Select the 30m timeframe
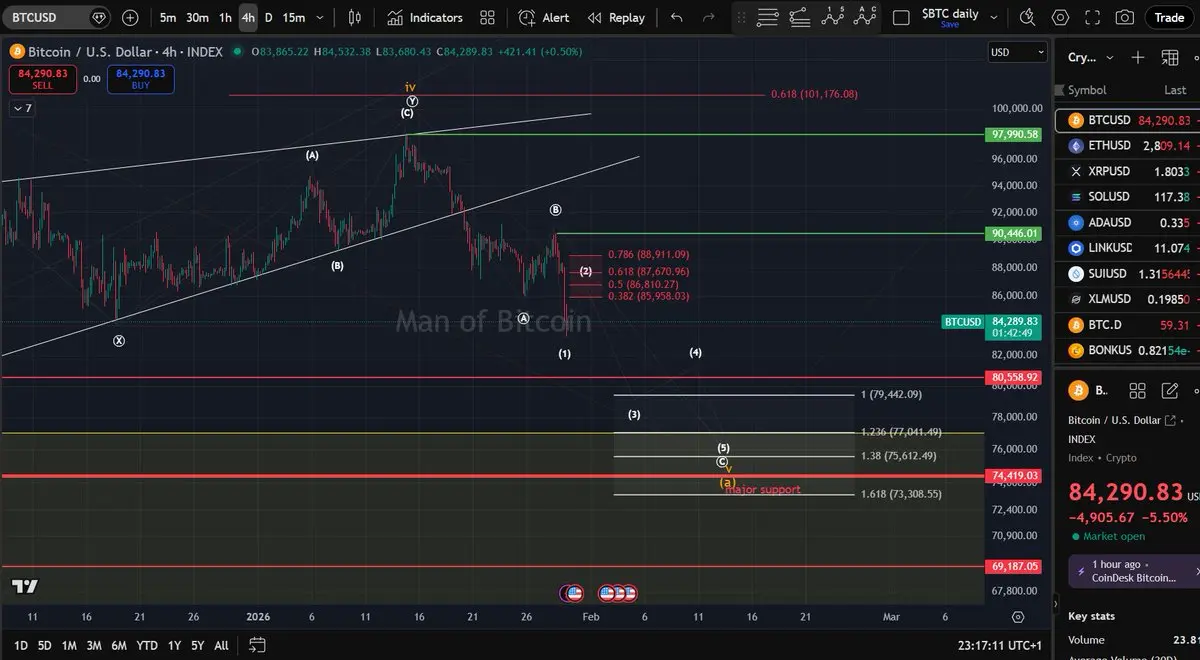Viewport: 1200px width, 660px height. pyautogui.click(x=197, y=17)
